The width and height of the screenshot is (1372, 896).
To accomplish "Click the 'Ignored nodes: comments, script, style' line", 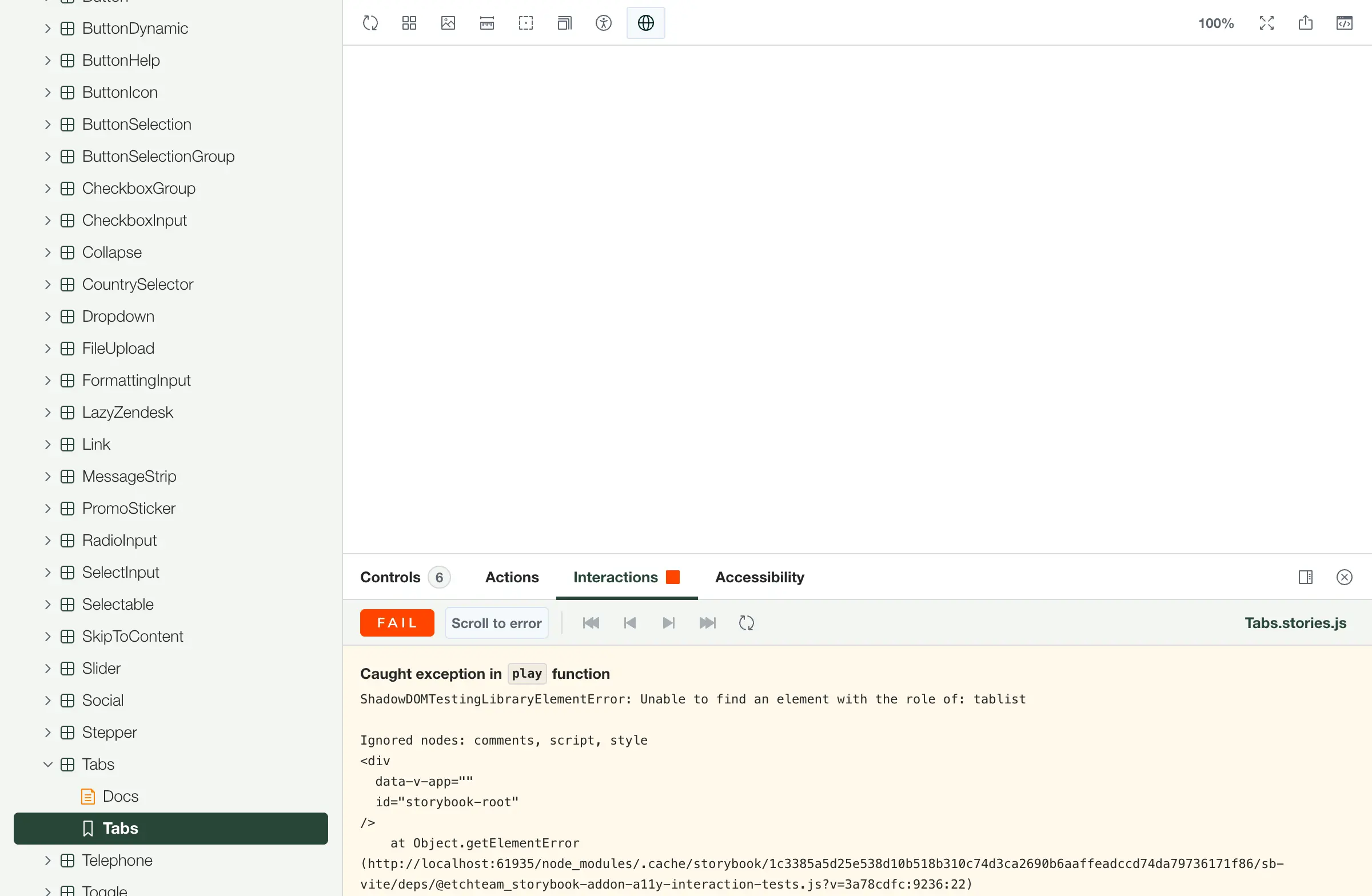I will tap(504, 740).
